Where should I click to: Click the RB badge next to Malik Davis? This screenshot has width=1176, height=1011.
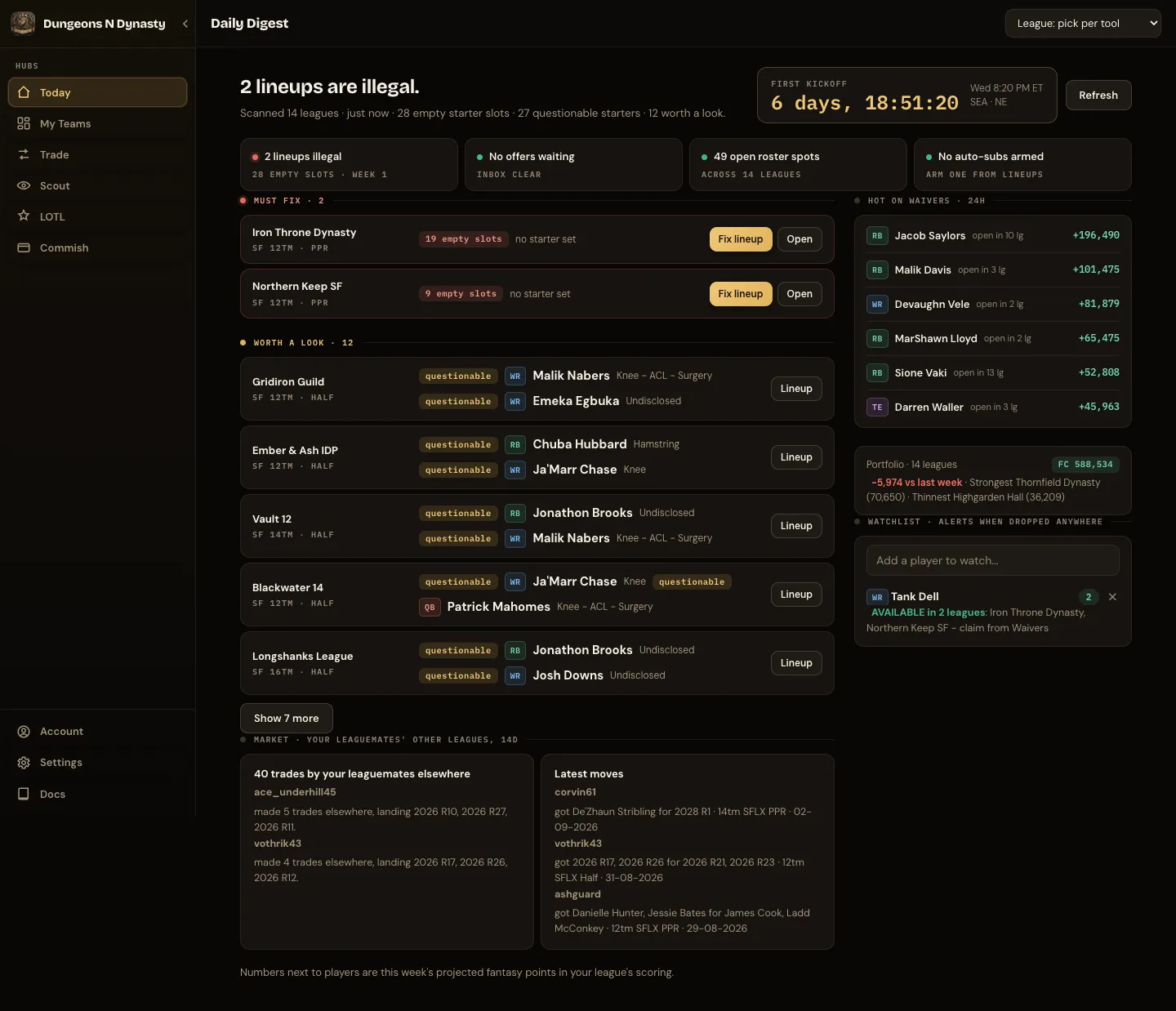click(877, 270)
